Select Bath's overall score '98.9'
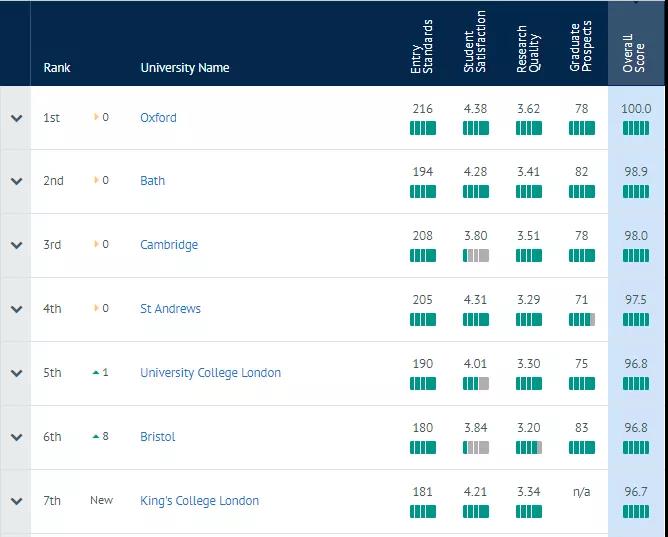This screenshot has height=537, width=668. 636,172
